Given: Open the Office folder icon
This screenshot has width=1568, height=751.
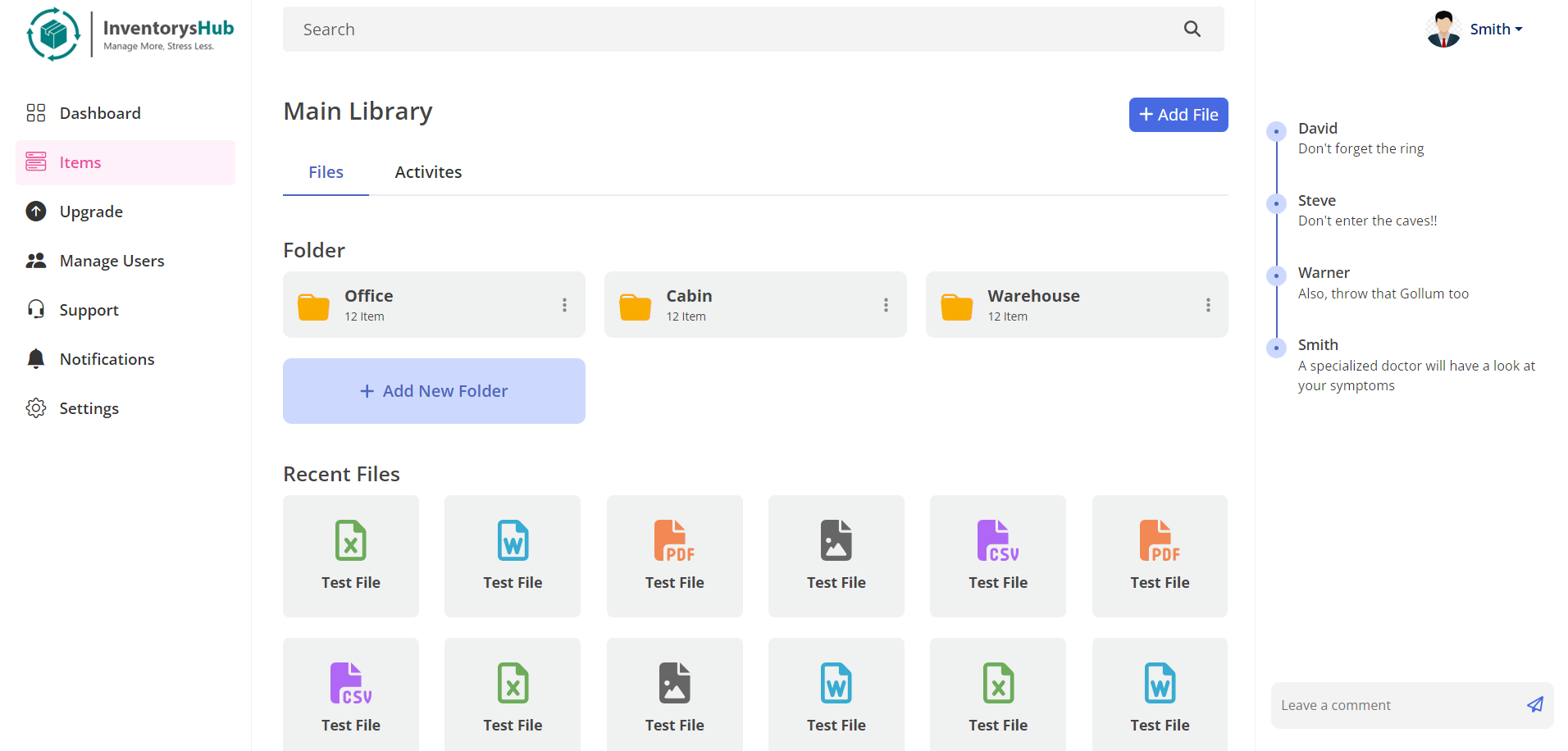Looking at the screenshot, I should pyautogui.click(x=313, y=307).
